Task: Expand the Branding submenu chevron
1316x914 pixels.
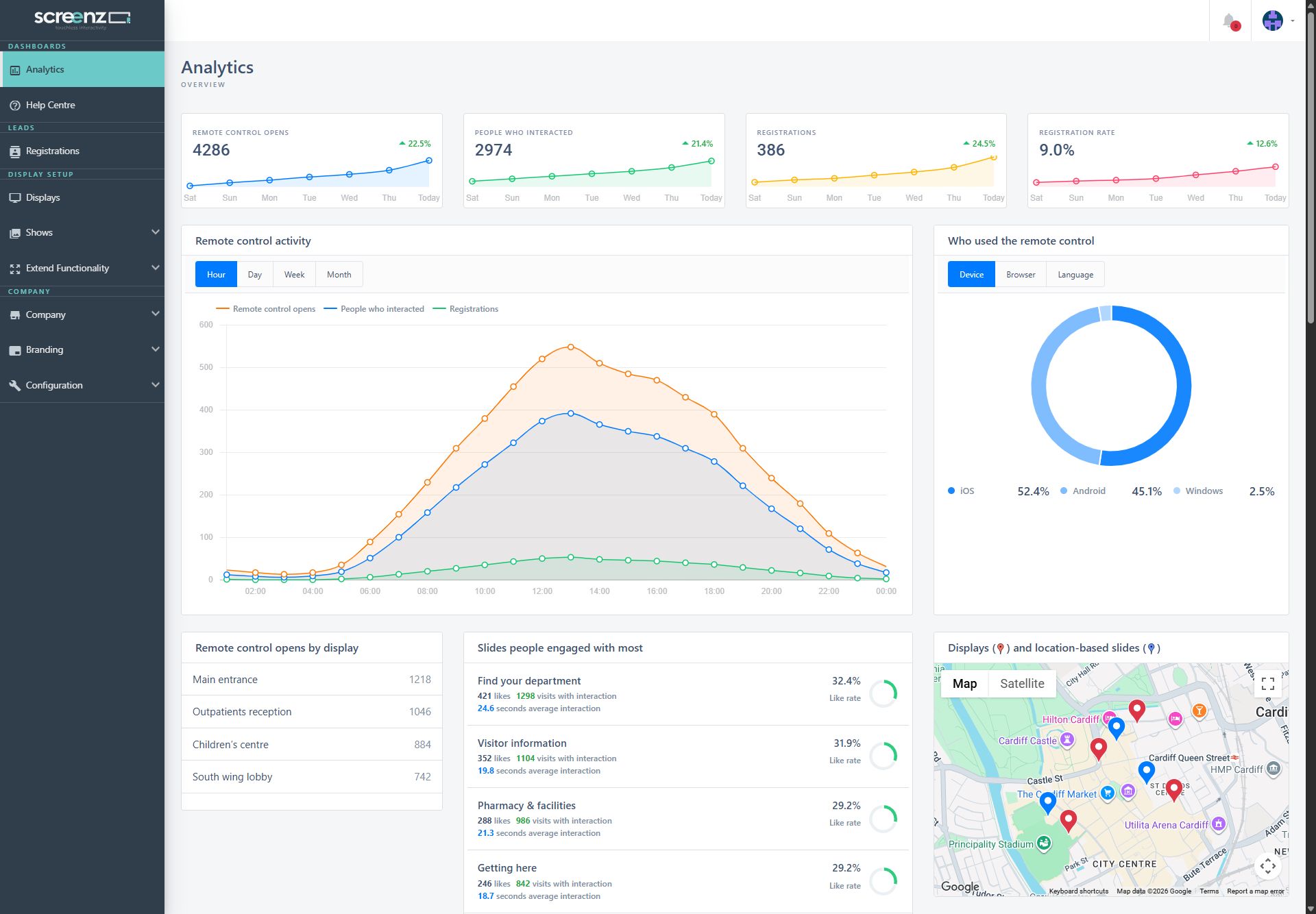Action: pos(156,349)
